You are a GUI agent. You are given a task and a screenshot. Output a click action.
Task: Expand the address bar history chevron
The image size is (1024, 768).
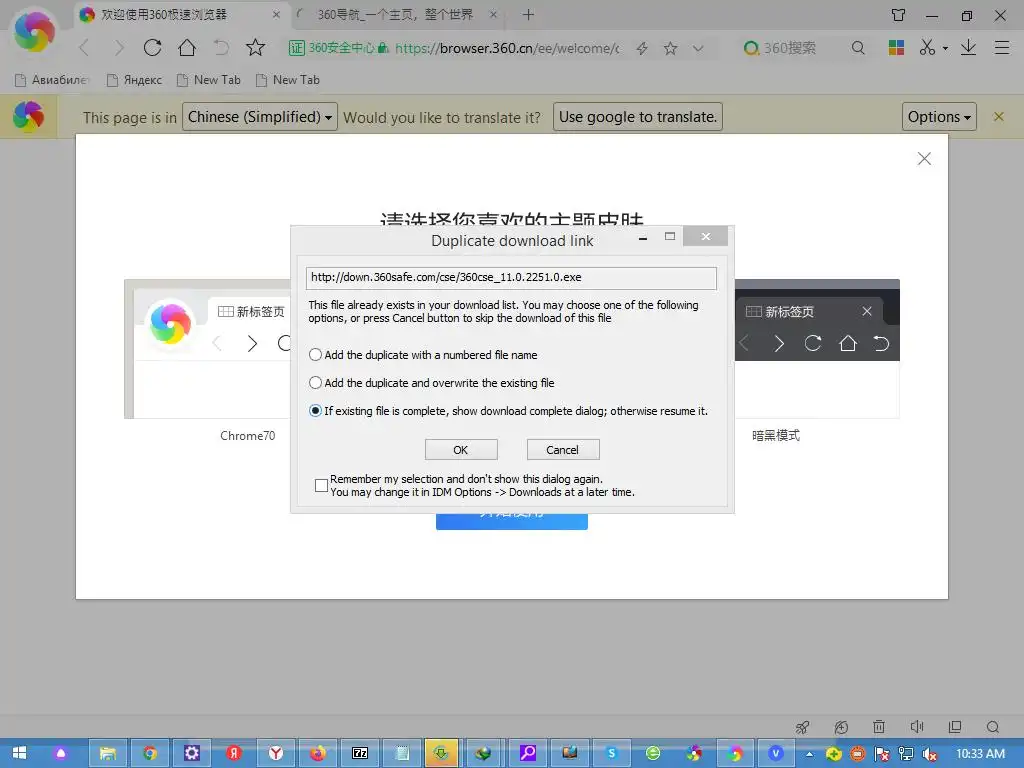click(698, 48)
